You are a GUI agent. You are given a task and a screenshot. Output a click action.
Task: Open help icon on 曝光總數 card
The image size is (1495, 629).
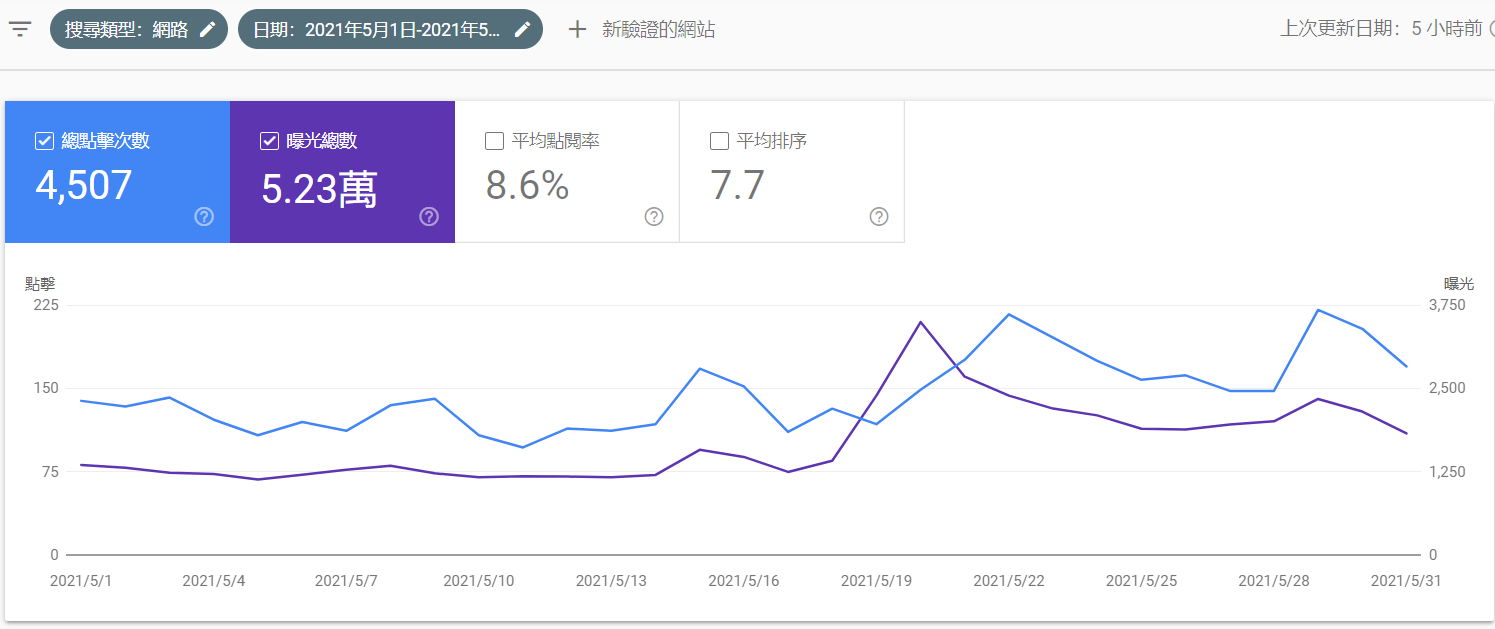coord(429,217)
